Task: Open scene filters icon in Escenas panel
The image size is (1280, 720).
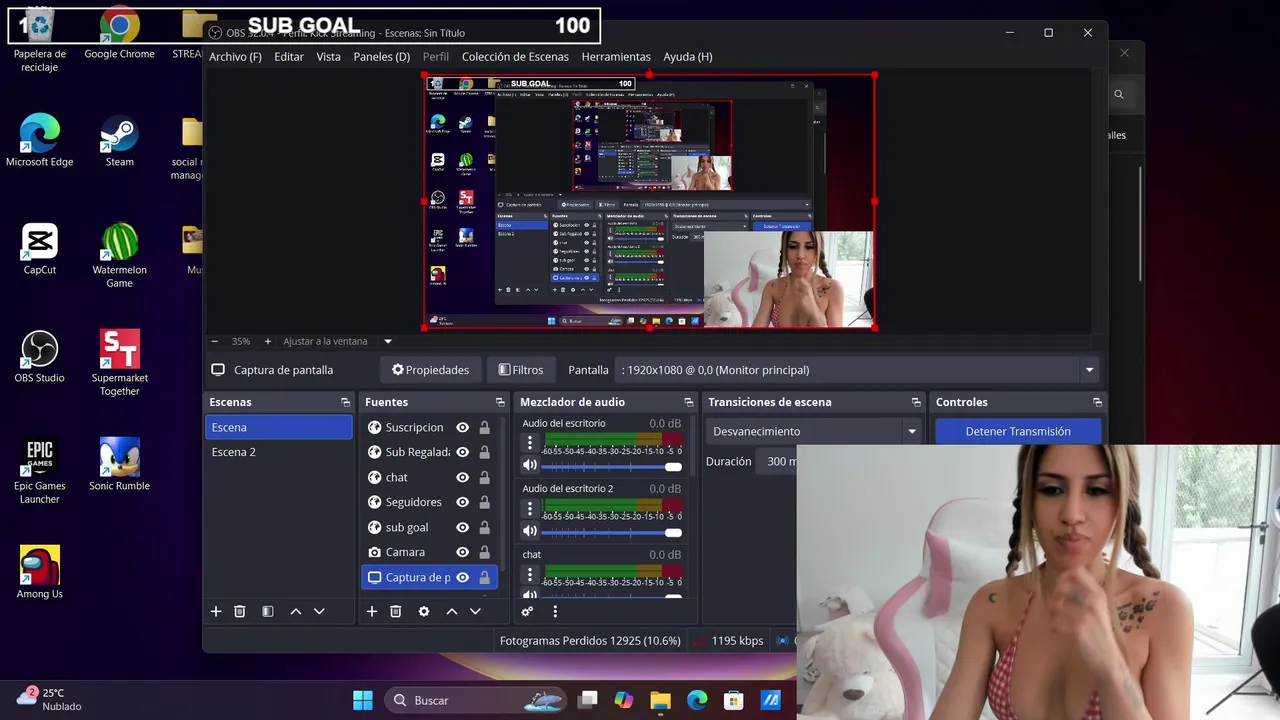Action: pyautogui.click(x=268, y=611)
